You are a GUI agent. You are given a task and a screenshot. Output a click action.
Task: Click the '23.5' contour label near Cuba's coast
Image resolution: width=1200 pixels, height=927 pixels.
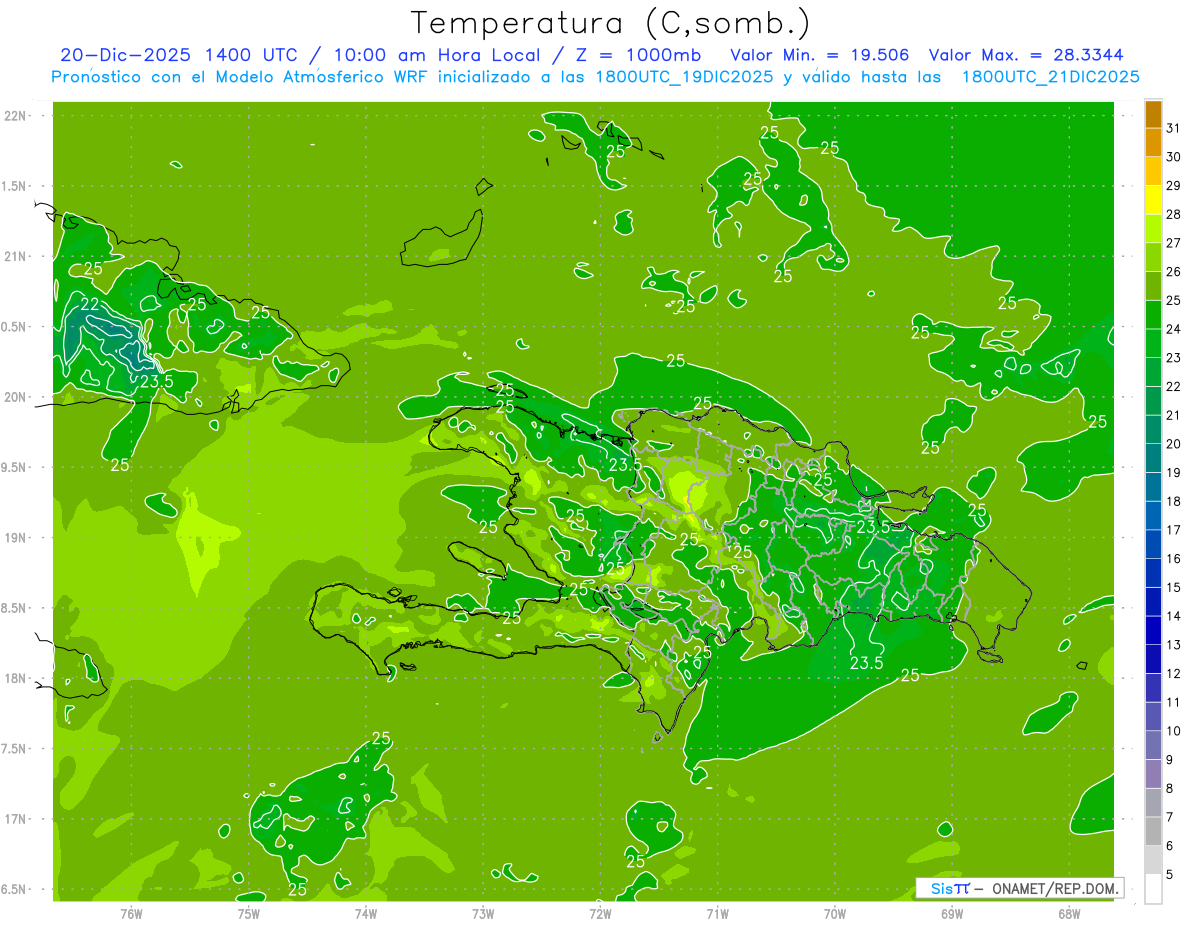157,381
